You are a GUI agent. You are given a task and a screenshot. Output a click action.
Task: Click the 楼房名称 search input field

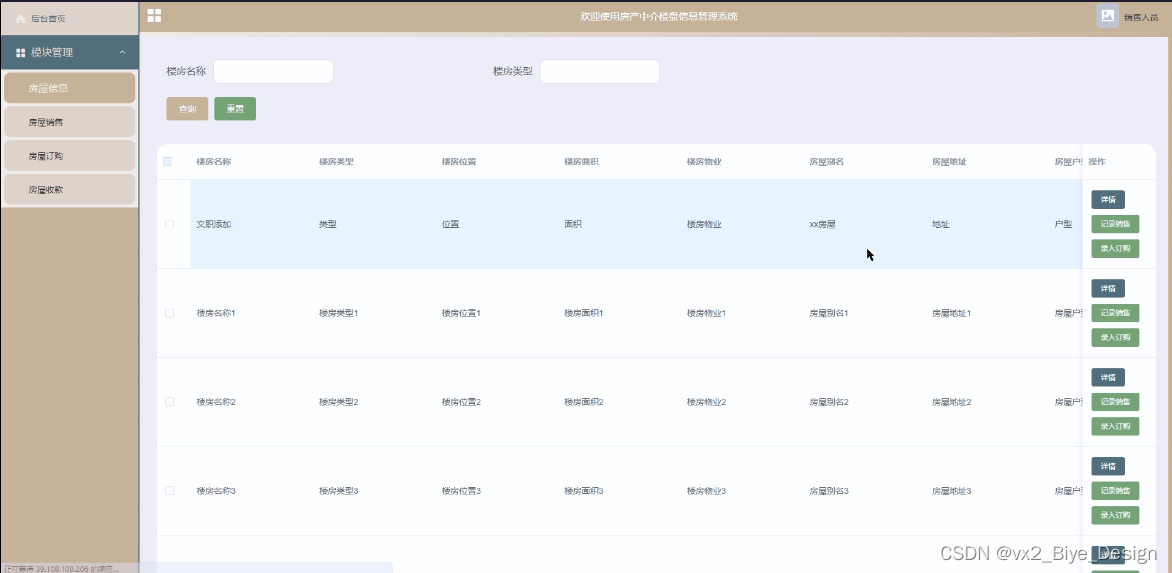click(x=273, y=71)
